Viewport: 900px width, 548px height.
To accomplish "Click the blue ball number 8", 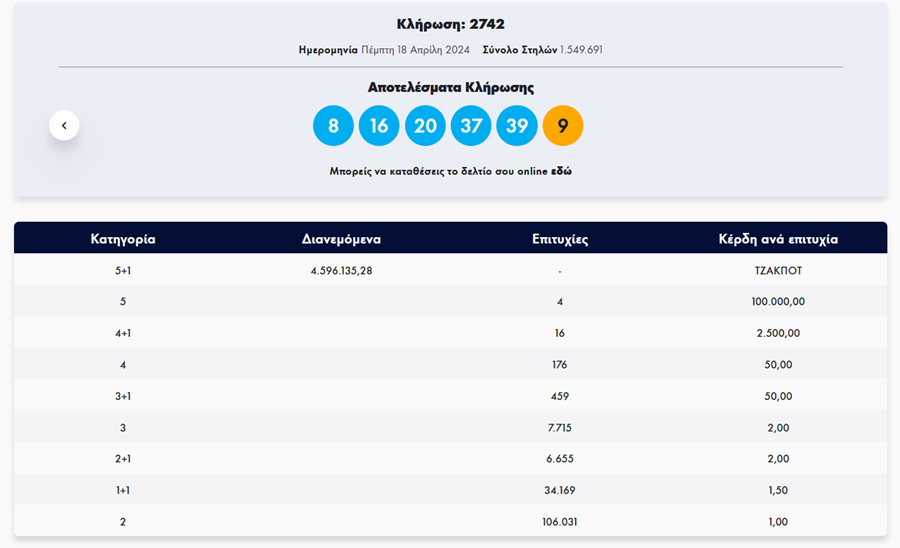I will coord(333,126).
